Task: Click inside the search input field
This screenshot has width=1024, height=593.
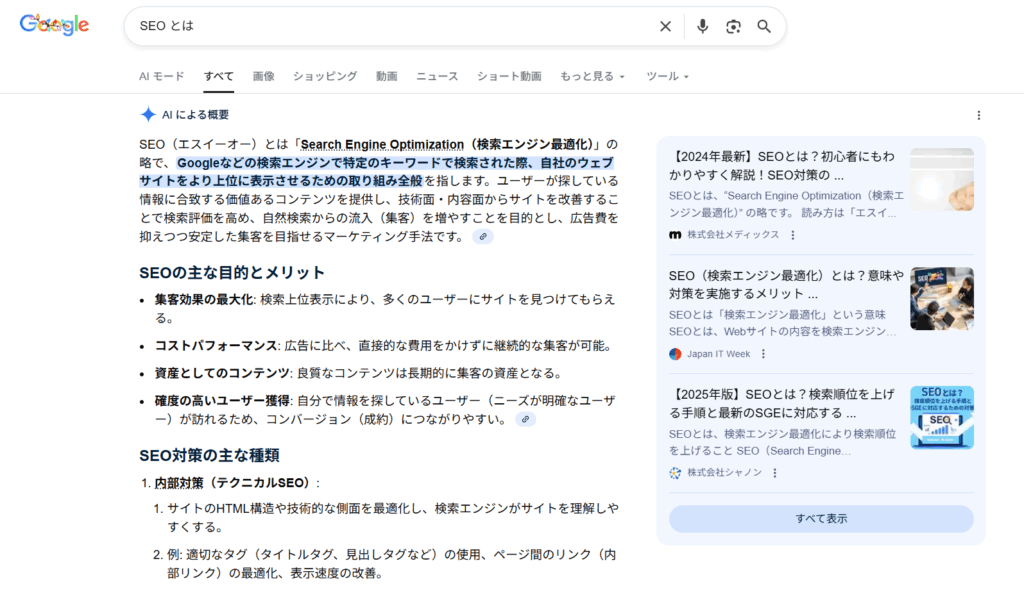Action: click(400, 26)
